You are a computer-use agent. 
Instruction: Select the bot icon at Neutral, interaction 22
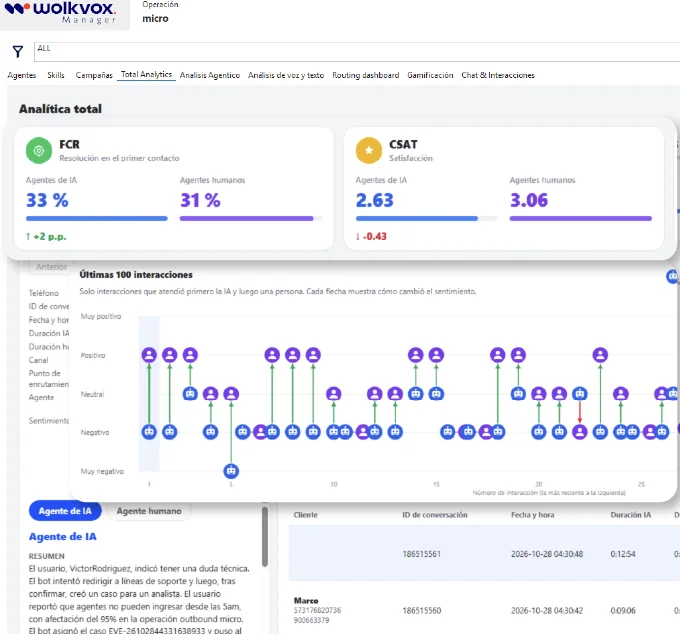580,393
